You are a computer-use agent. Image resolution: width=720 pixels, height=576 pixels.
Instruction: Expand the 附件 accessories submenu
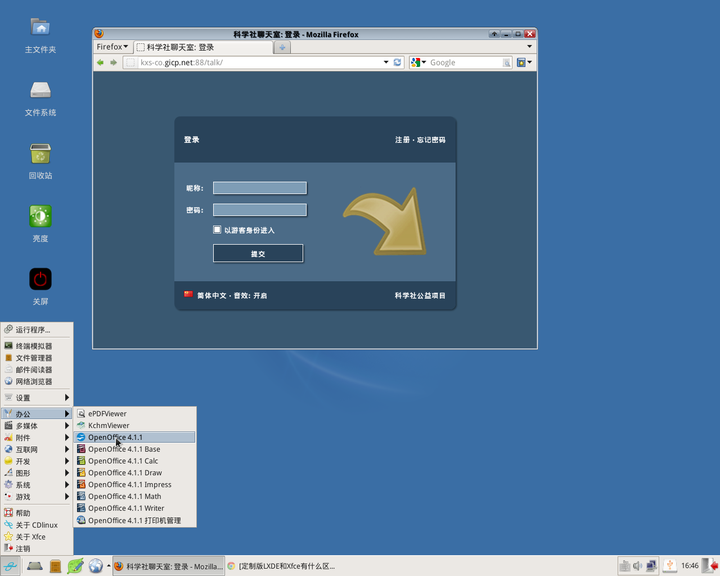(37, 438)
